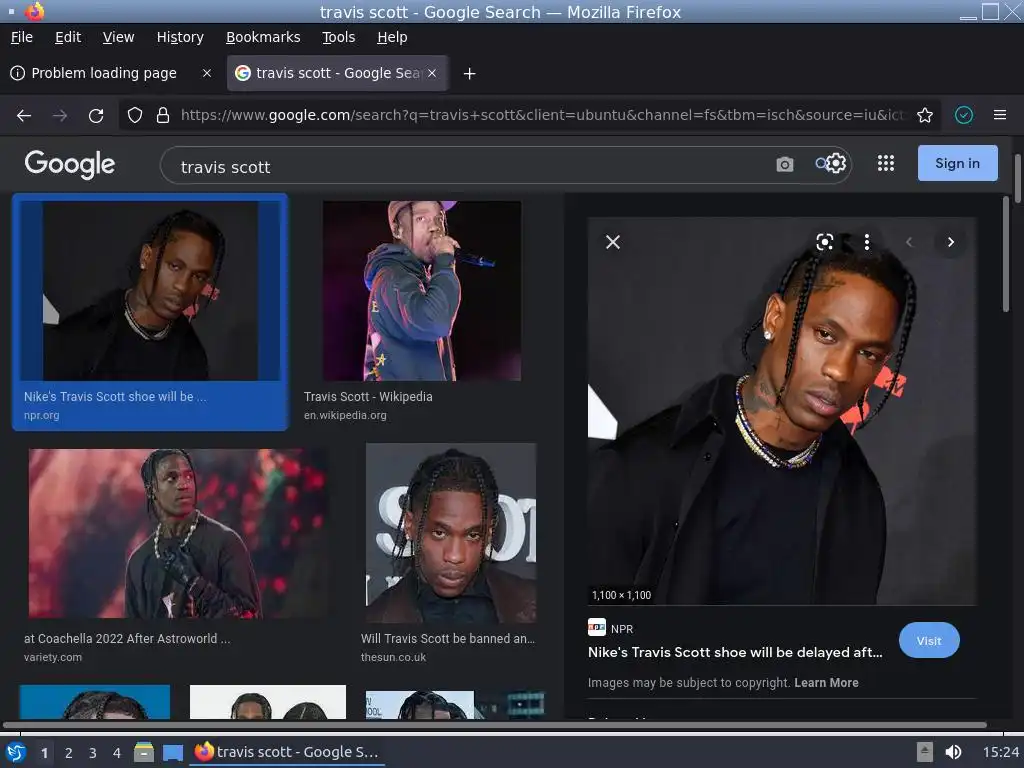
Task: Open the Help menu
Action: pos(392,37)
